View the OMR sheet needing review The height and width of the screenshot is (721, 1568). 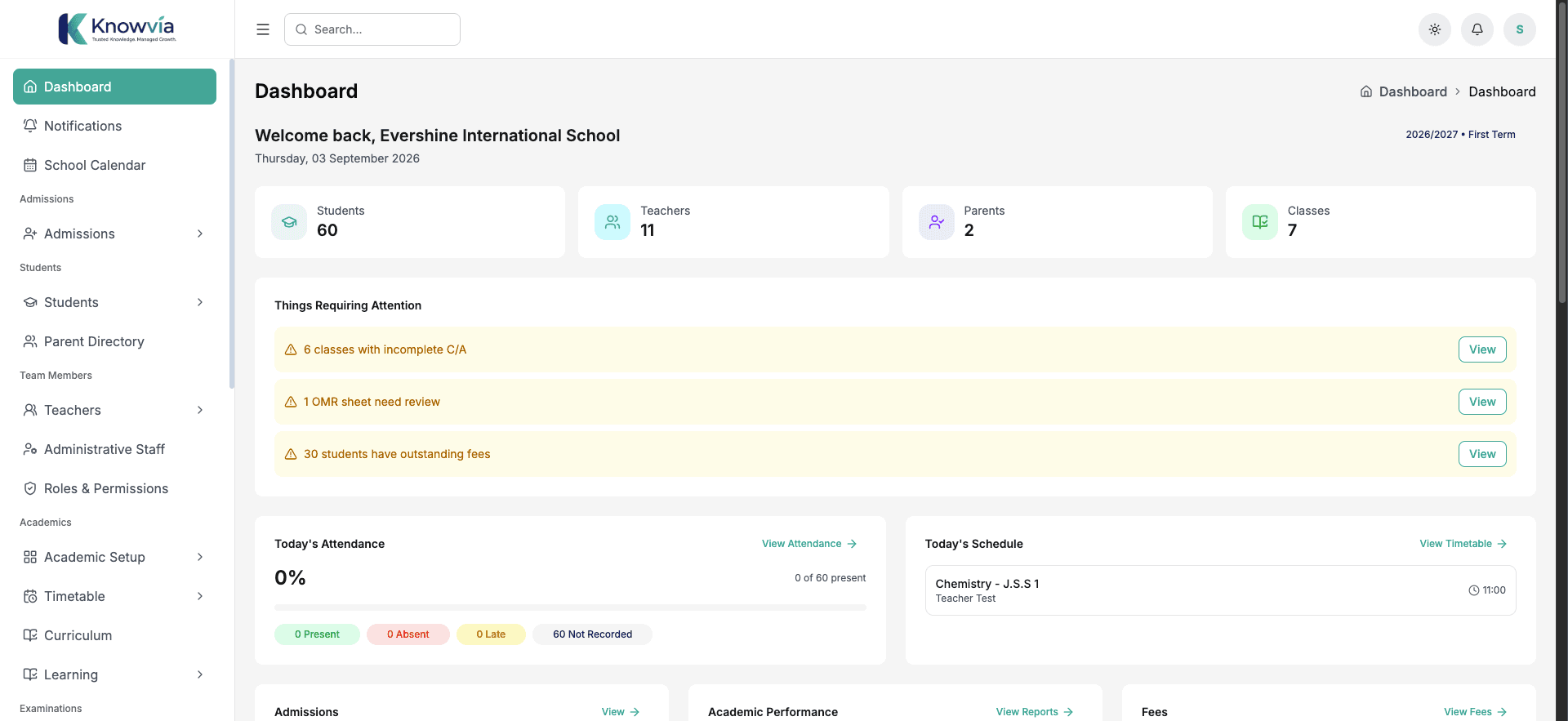tap(1482, 402)
